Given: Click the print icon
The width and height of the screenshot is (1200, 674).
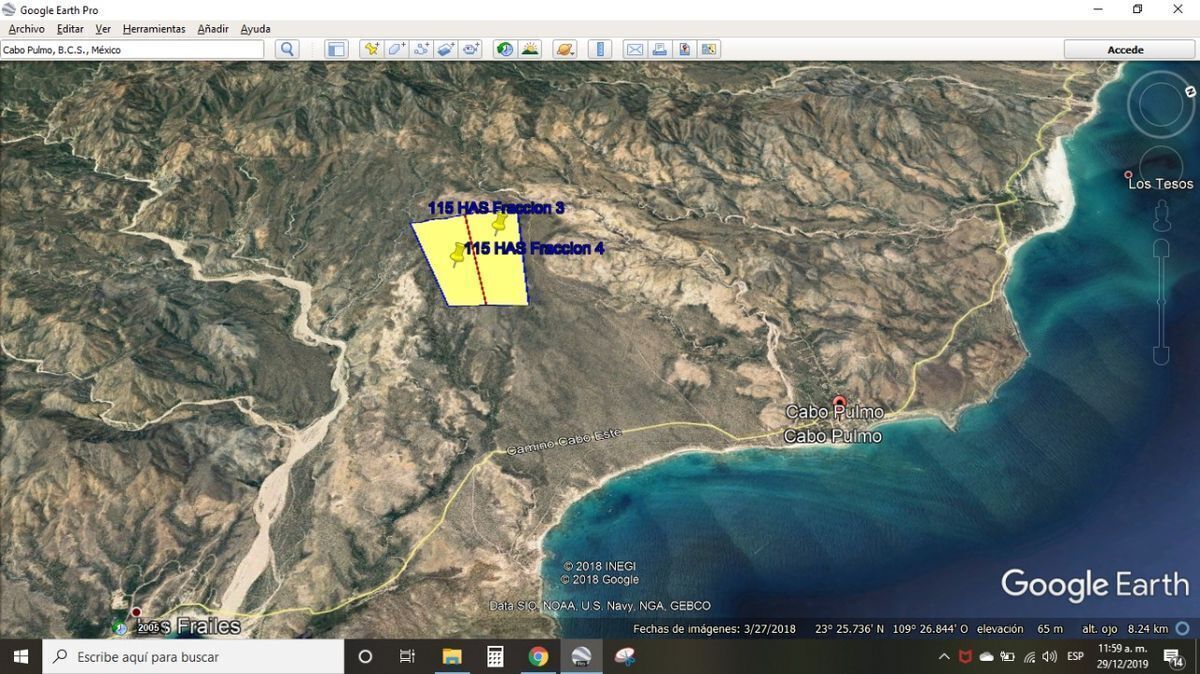Looking at the screenshot, I should [659, 49].
